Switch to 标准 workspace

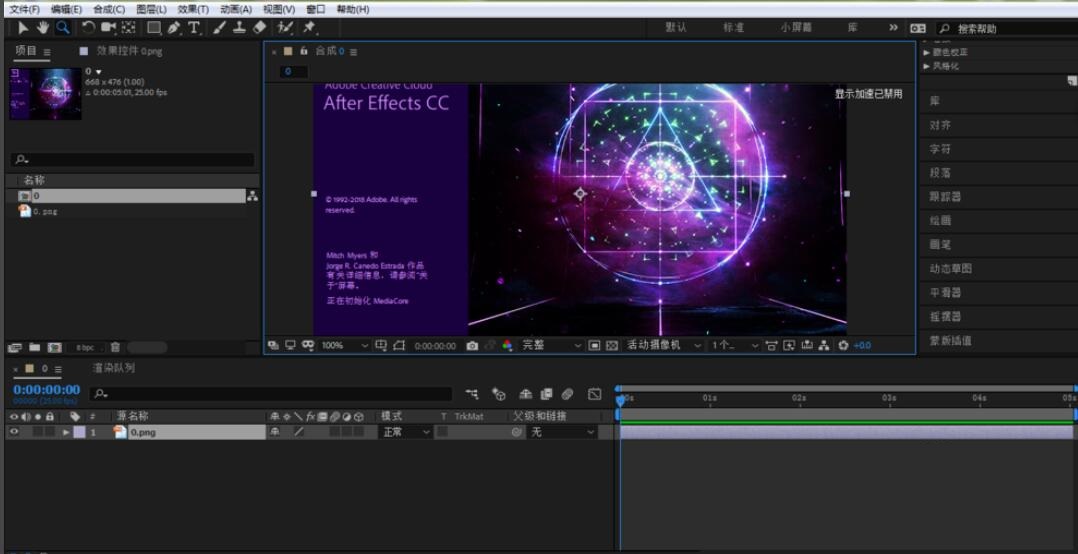(x=734, y=28)
